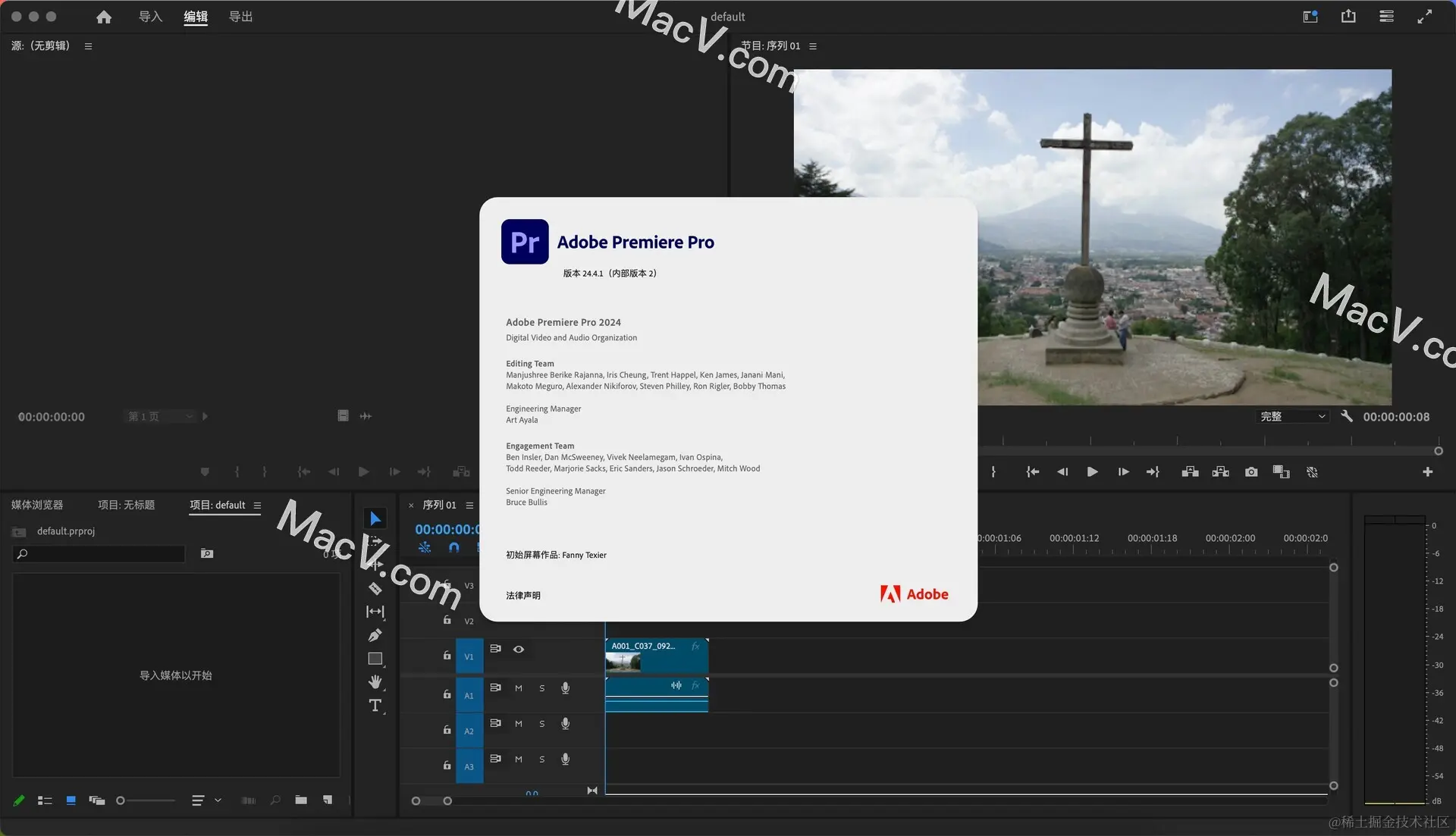Select the Rectangle tool
This screenshot has height=836, width=1456.
(375, 659)
